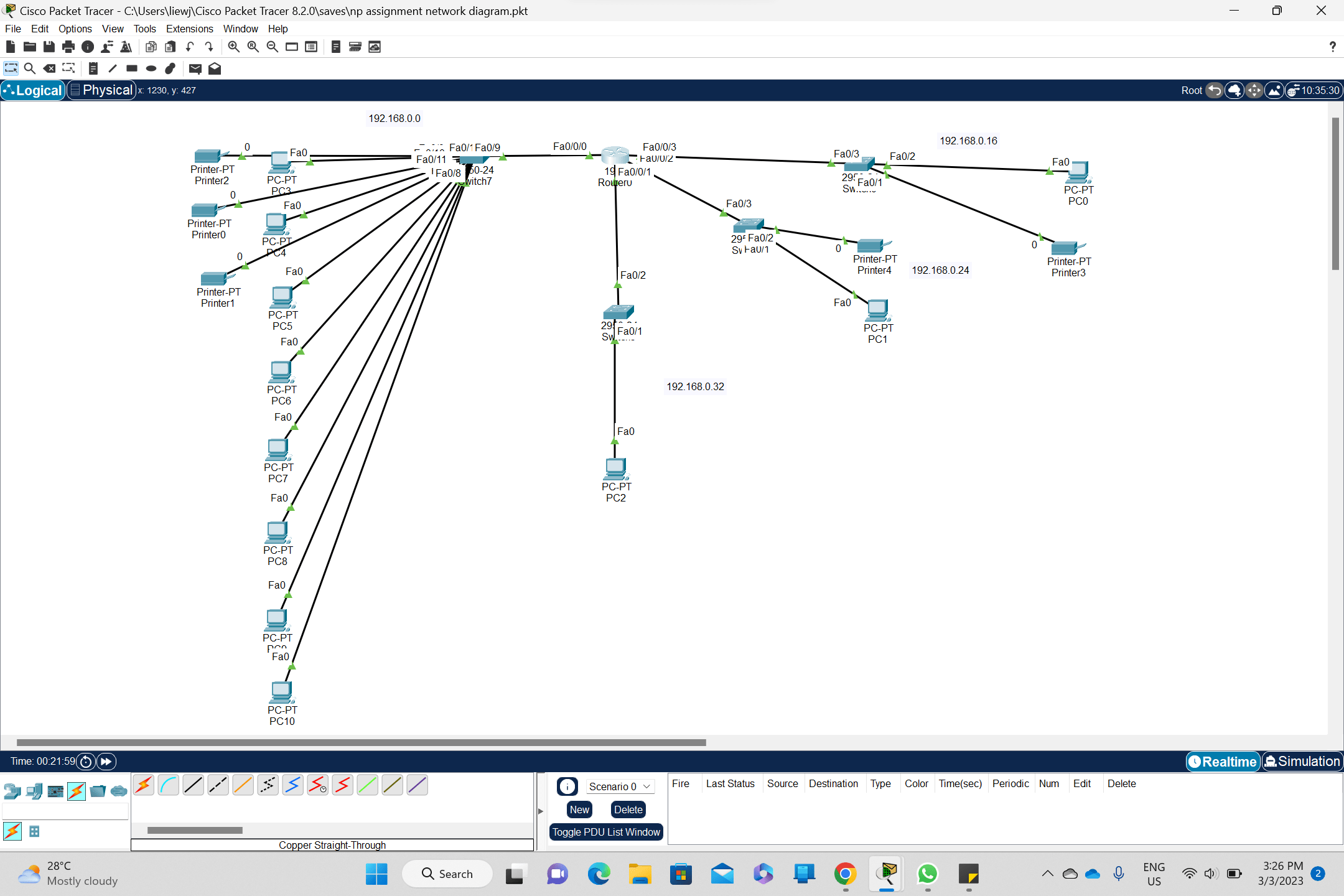Open the Tools menu
Image resolution: width=1344 pixels, height=896 pixels.
coord(144,29)
